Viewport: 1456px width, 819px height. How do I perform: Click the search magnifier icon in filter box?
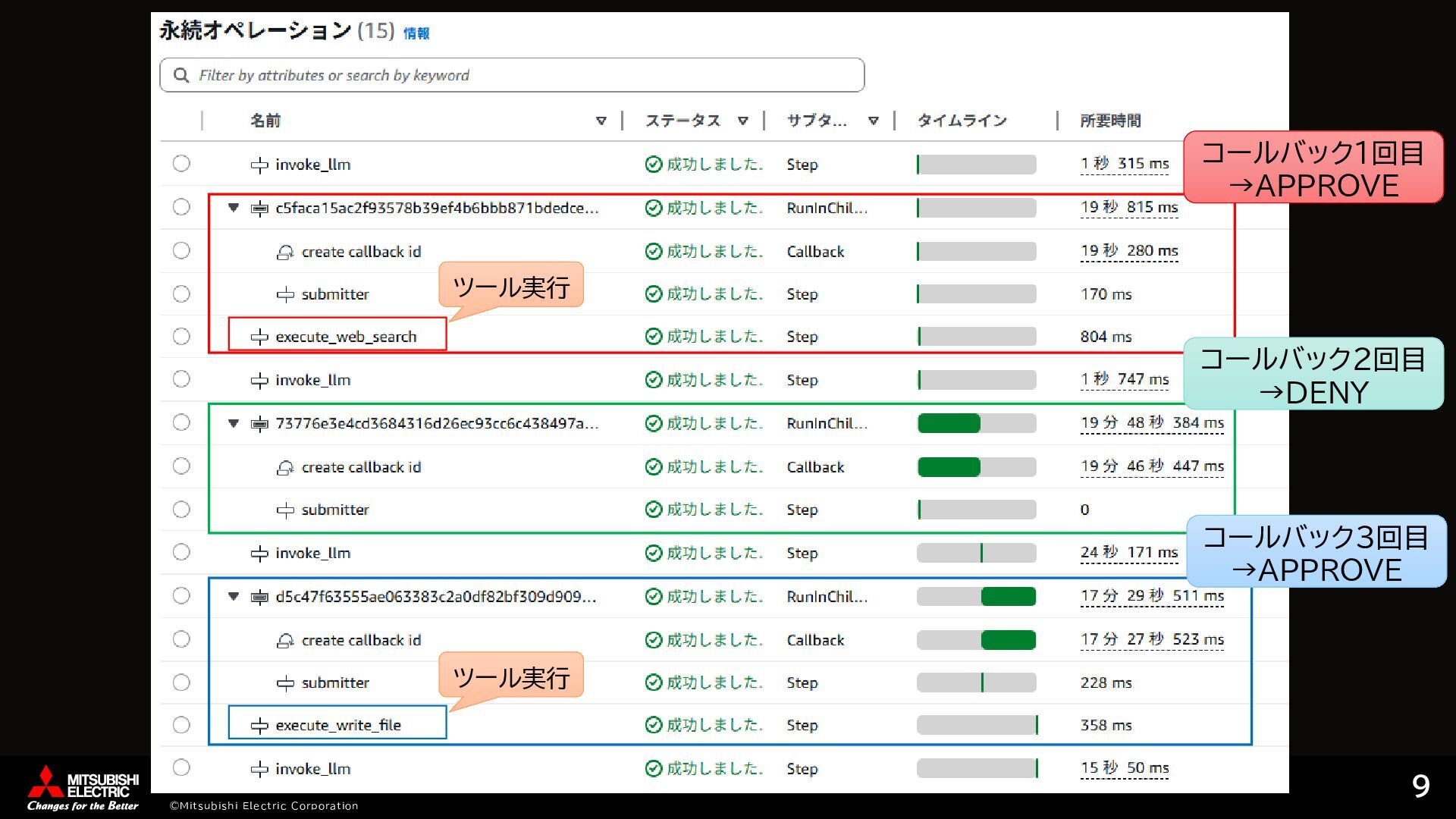181,75
